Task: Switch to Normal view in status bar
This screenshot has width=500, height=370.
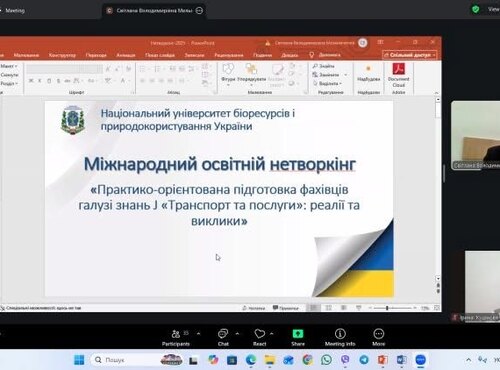Action: tap(313, 308)
